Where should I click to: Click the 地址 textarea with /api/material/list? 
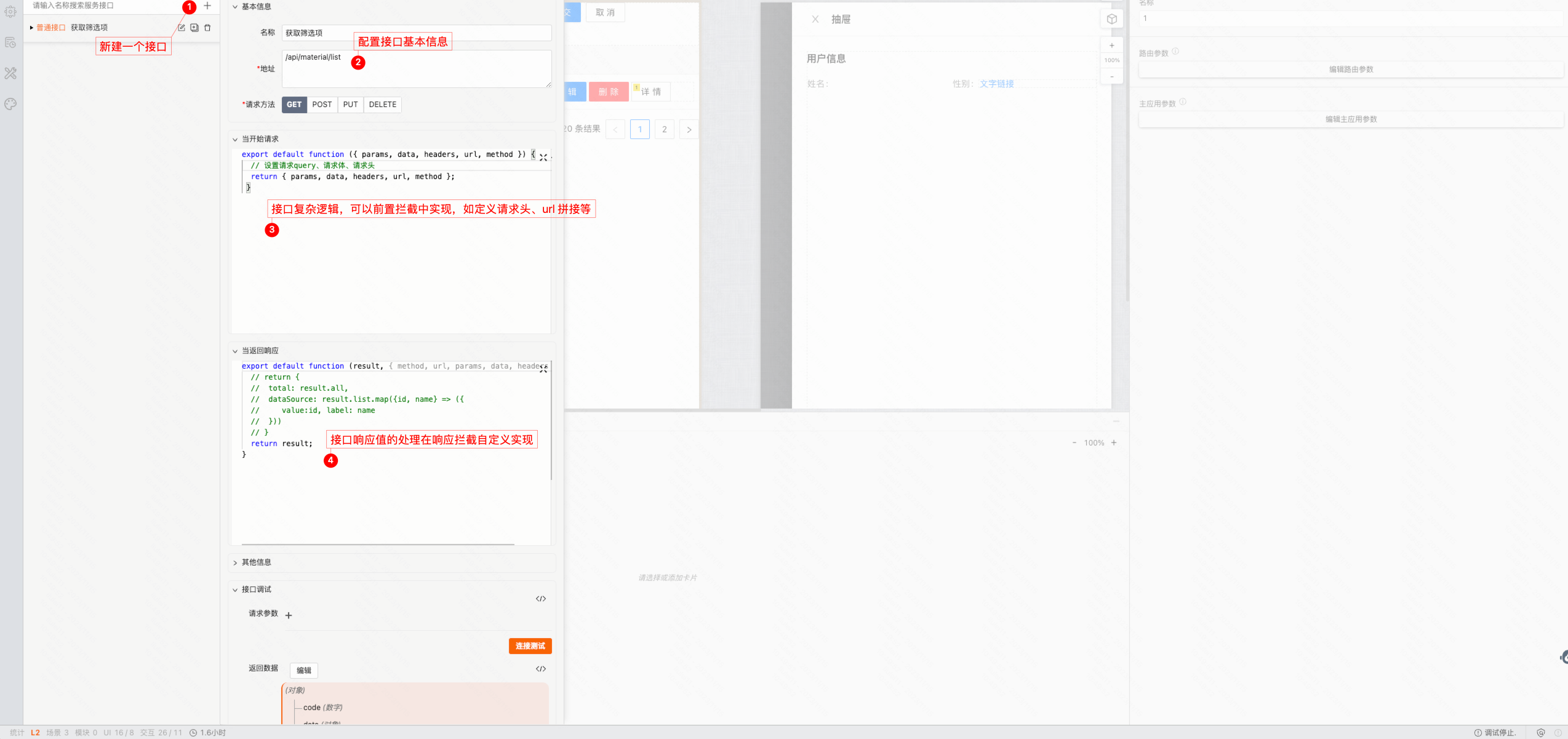(417, 69)
